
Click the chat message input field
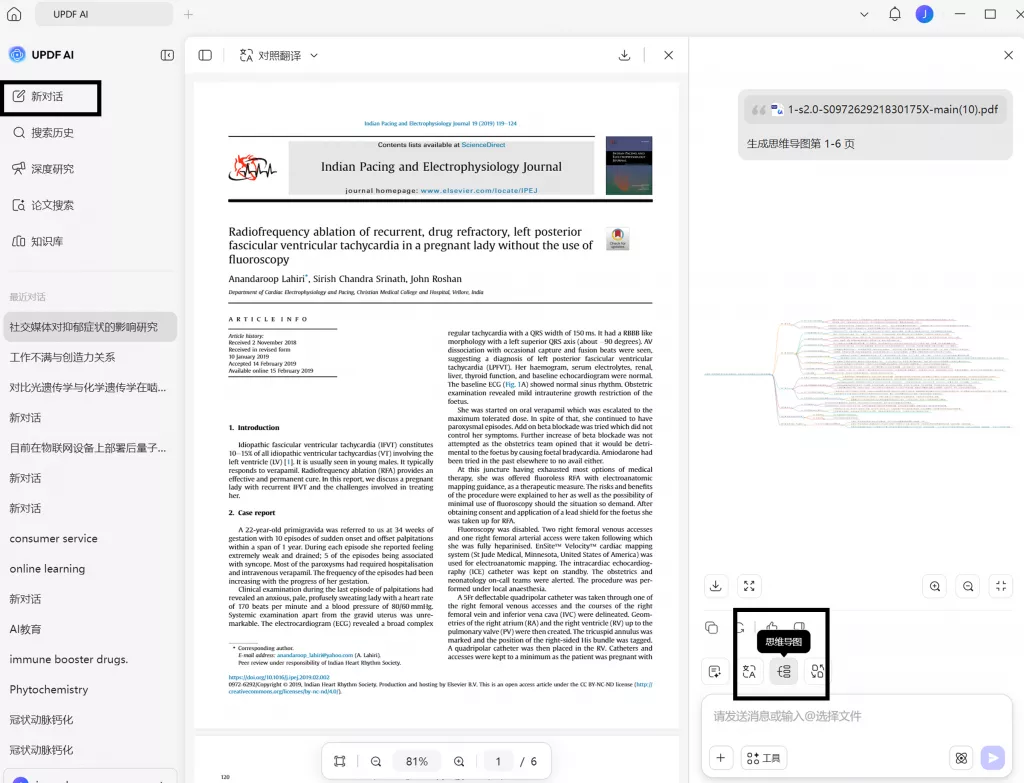856,716
